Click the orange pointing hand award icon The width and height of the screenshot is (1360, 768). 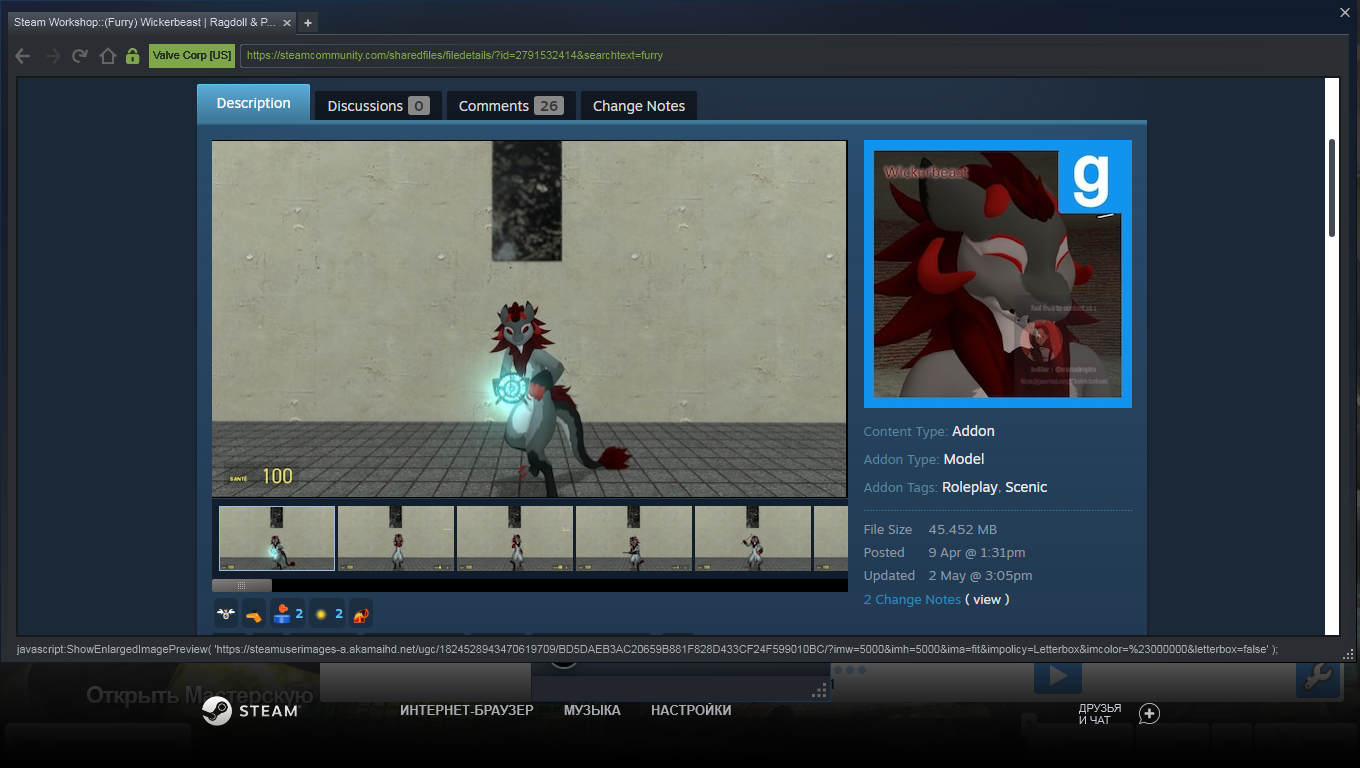254,614
